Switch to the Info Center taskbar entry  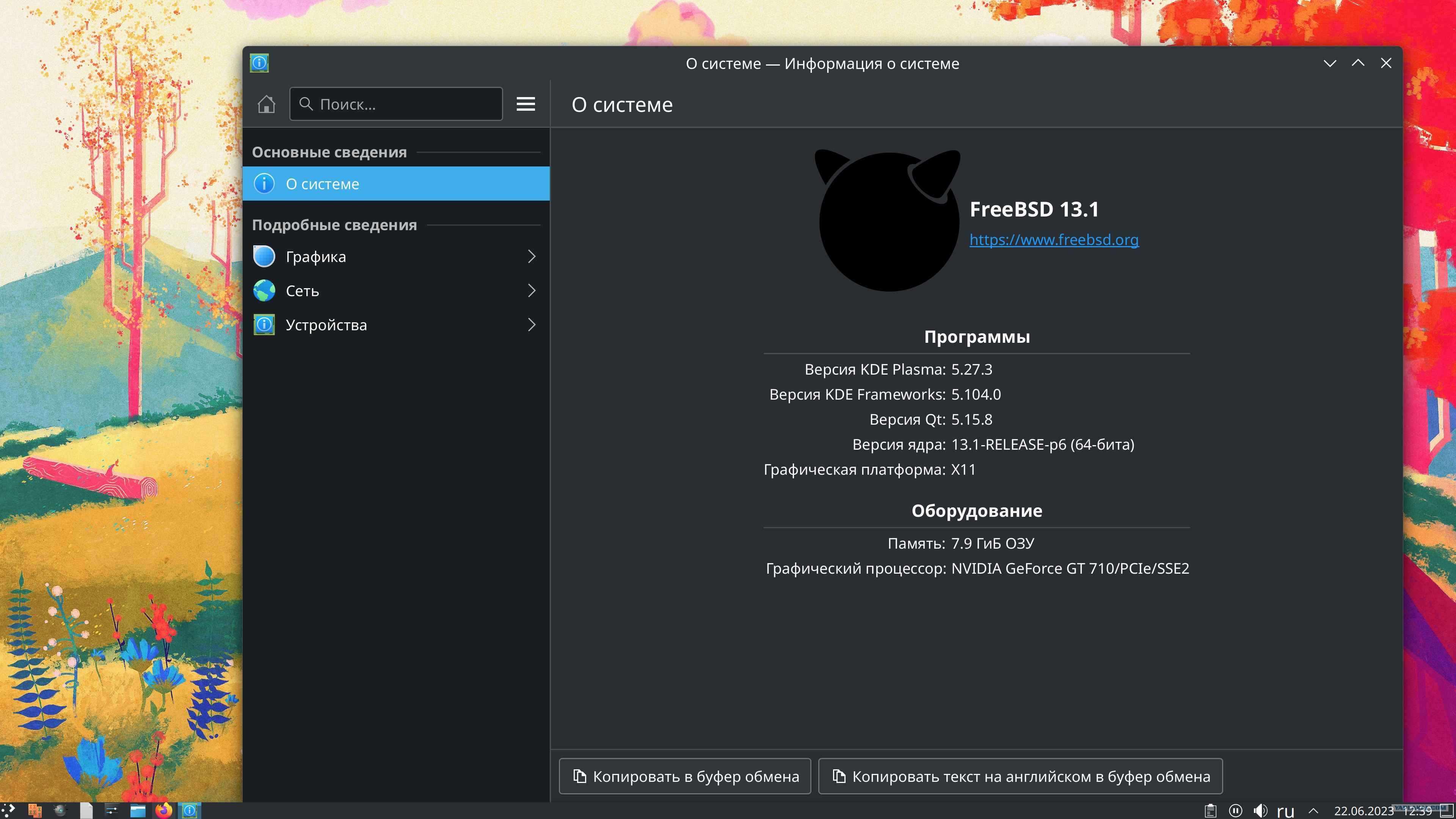[190, 811]
